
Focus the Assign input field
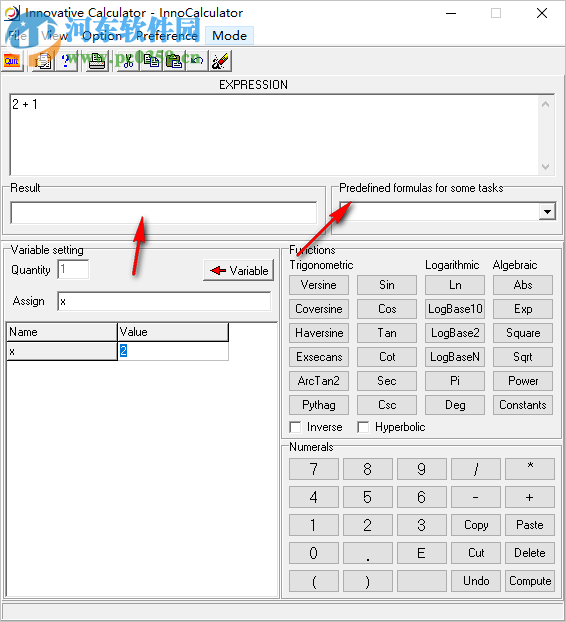pyautogui.click(x=164, y=301)
